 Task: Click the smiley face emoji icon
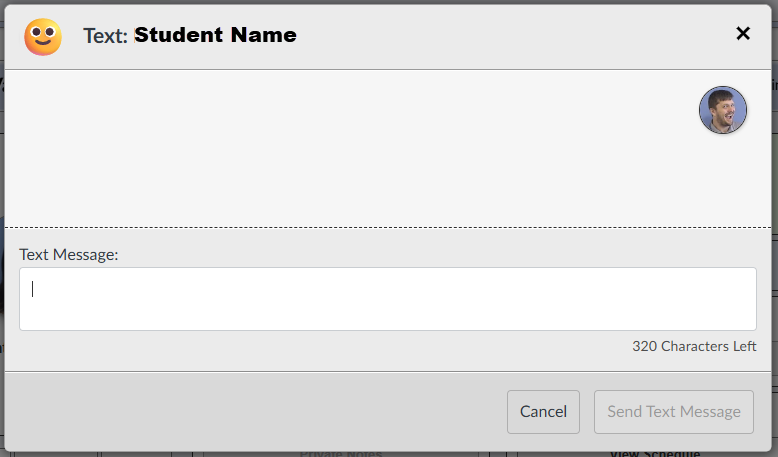(43, 37)
